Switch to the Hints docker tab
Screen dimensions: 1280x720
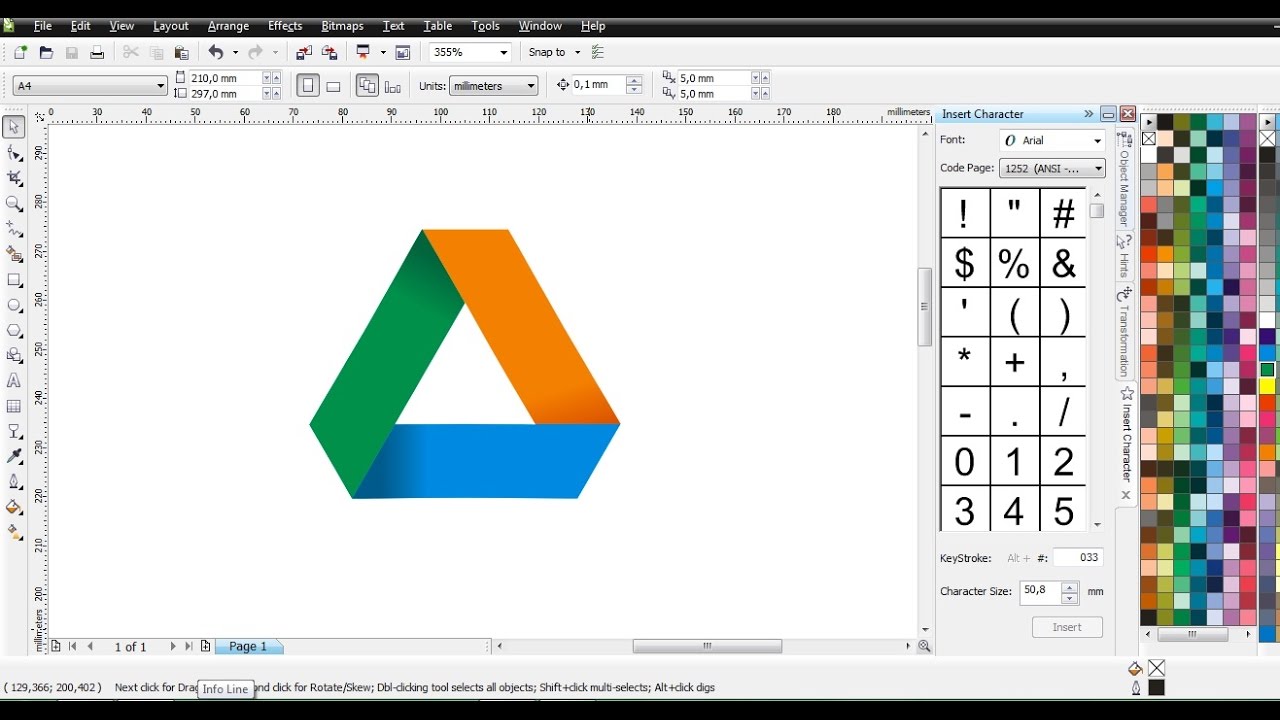(x=1125, y=257)
